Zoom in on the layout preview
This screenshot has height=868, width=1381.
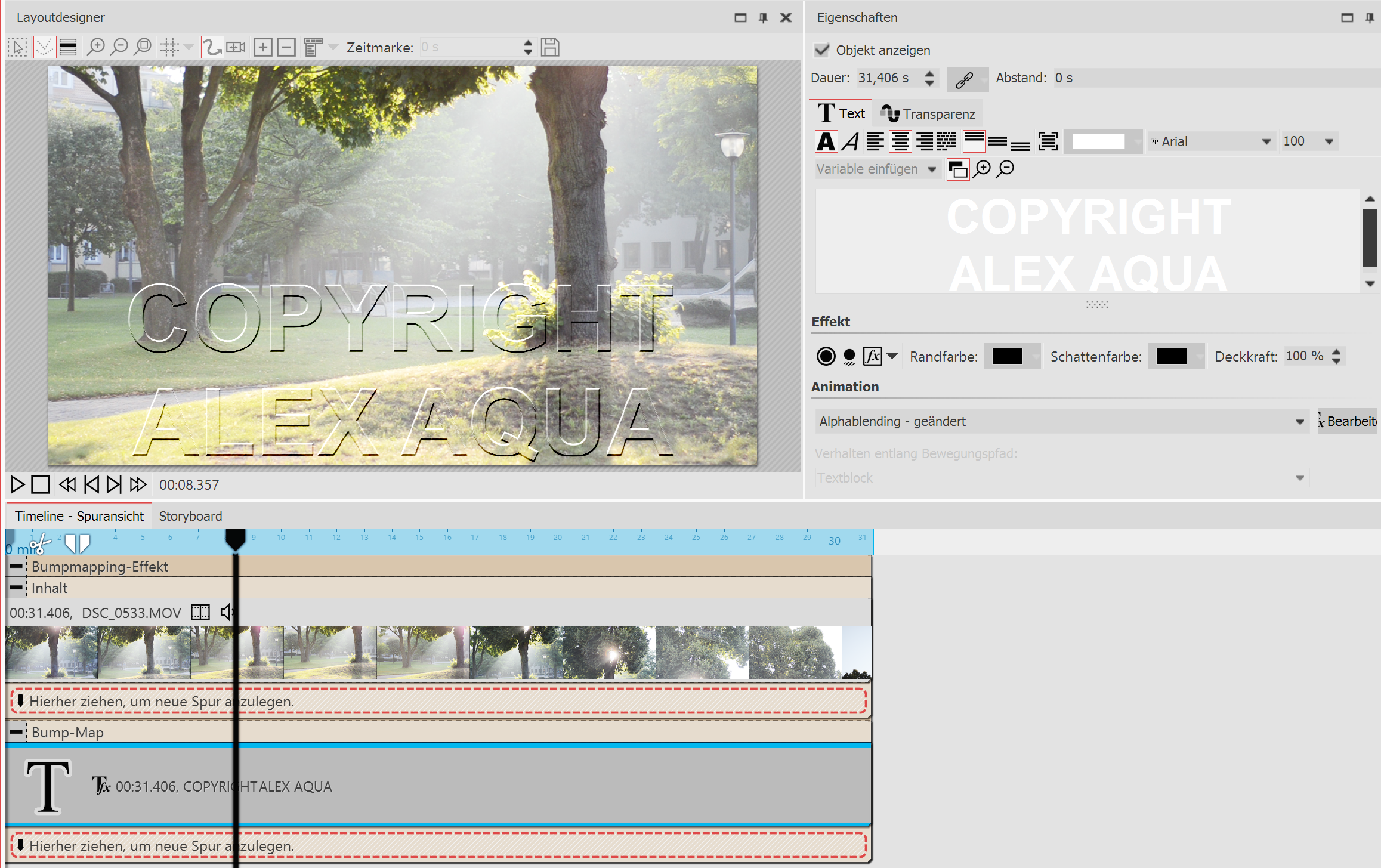(x=95, y=47)
